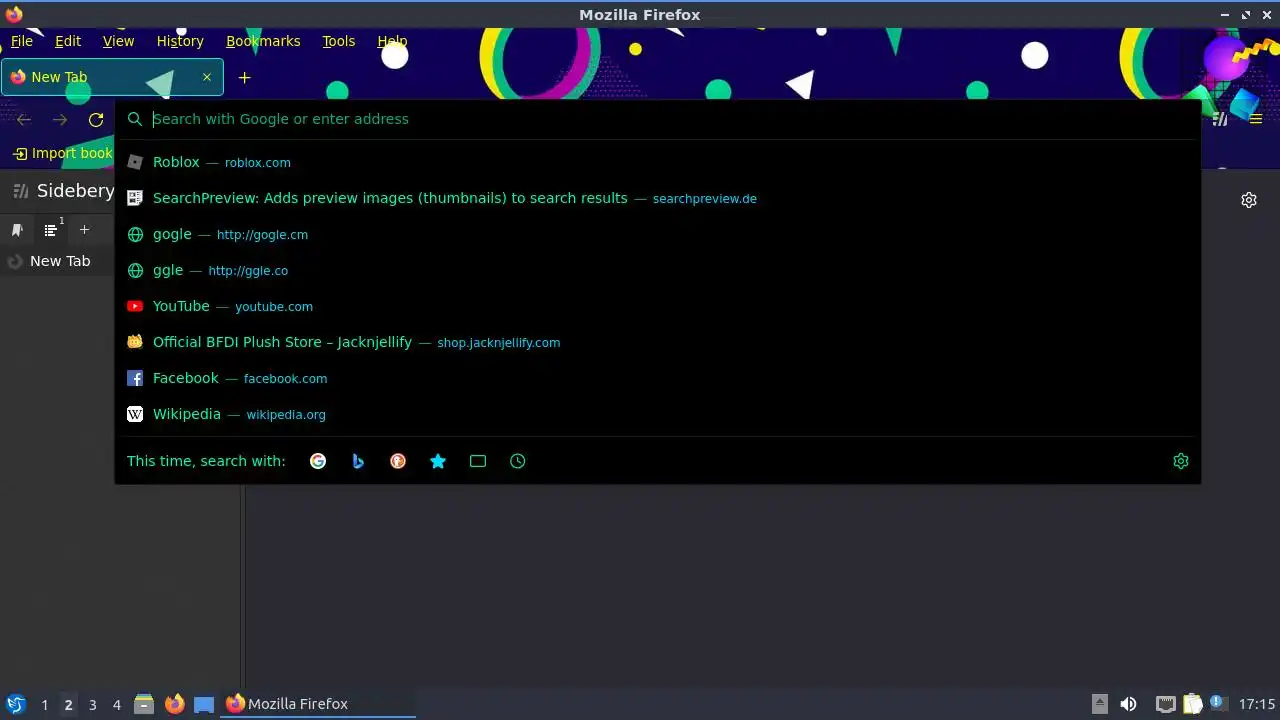Open Facebook suggestion
1280x720 pixels.
(658, 378)
